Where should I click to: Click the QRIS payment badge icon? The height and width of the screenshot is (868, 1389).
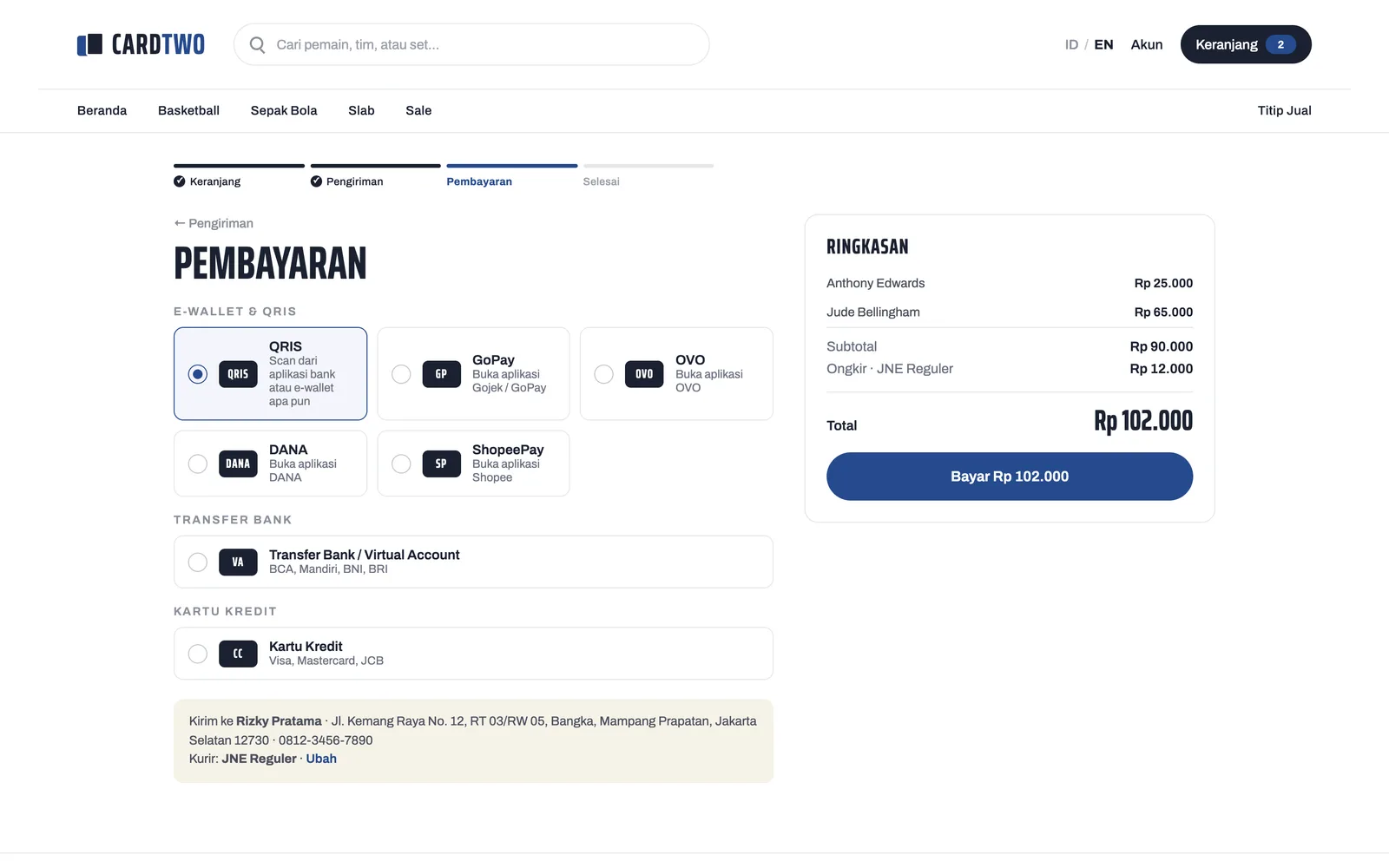(238, 374)
